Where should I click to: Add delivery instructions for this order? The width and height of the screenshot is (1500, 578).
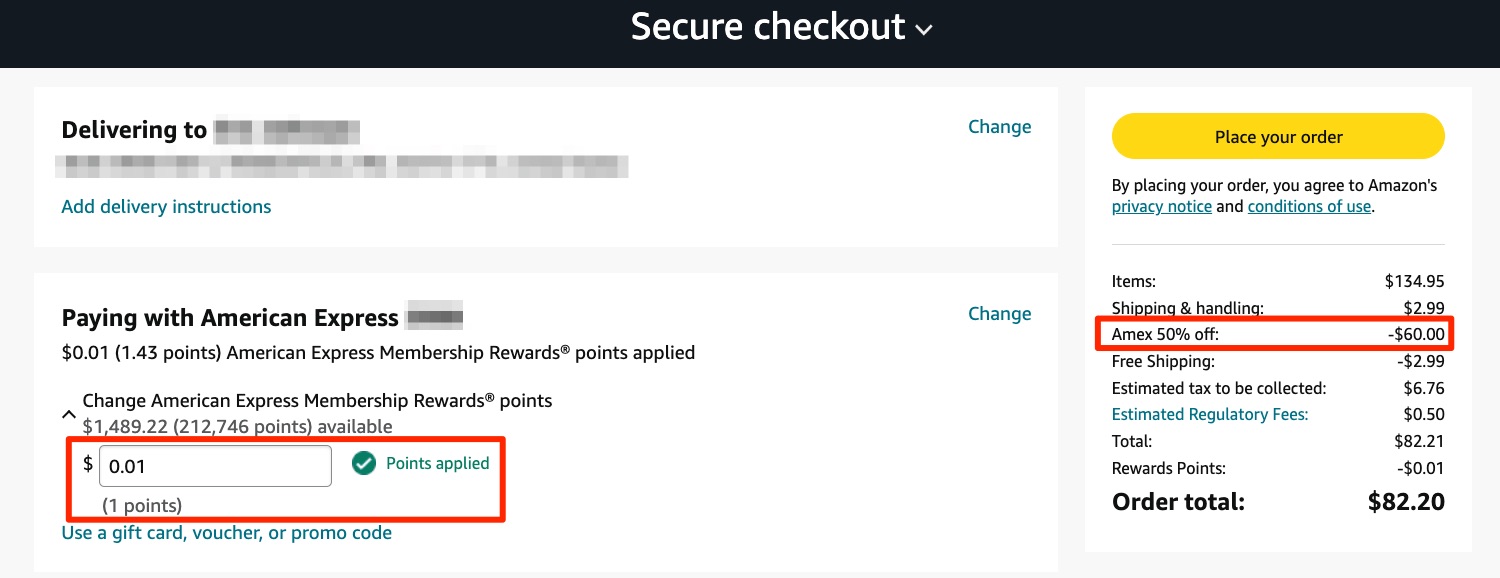tap(166, 206)
